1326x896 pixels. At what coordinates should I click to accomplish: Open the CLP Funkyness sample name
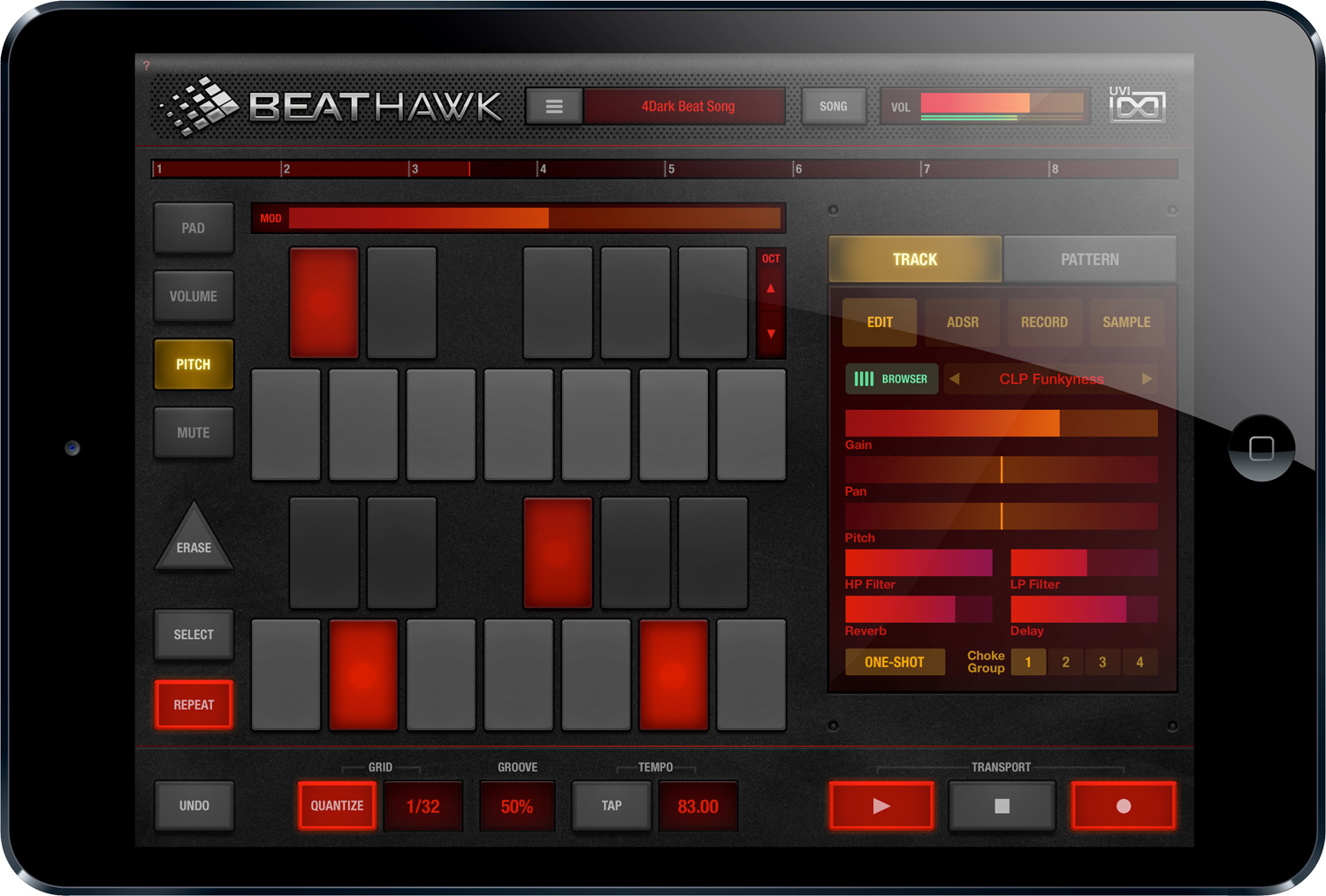[x=1051, y=379]
